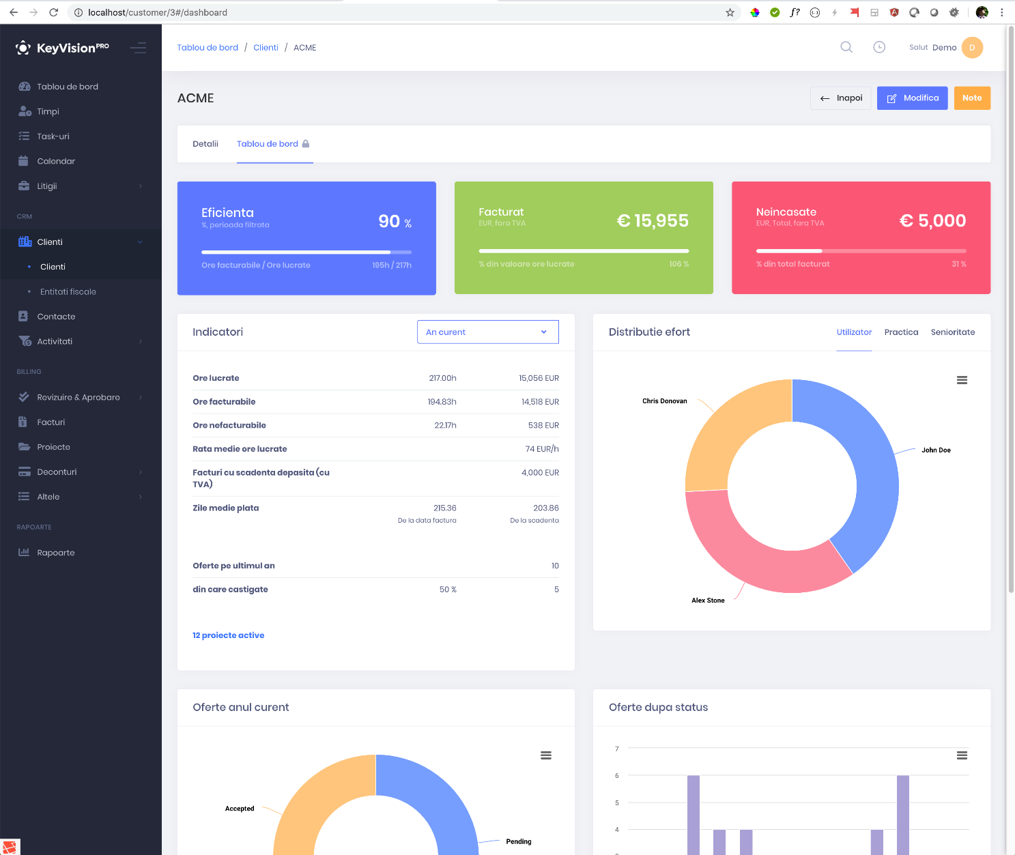The image size is (1015, 855).
Task: Select the Practica chart tab
Action: coord(901,332)
